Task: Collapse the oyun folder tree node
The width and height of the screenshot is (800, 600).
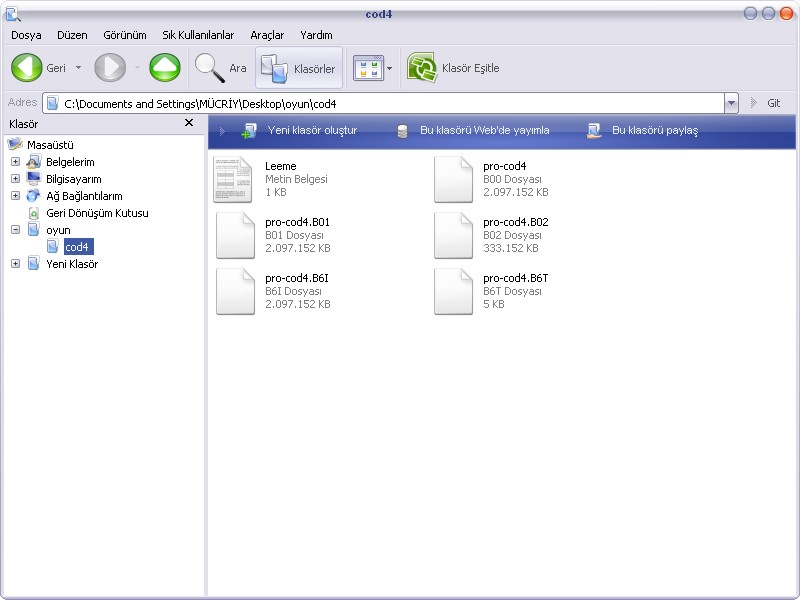Action: [x=15, y=230]
